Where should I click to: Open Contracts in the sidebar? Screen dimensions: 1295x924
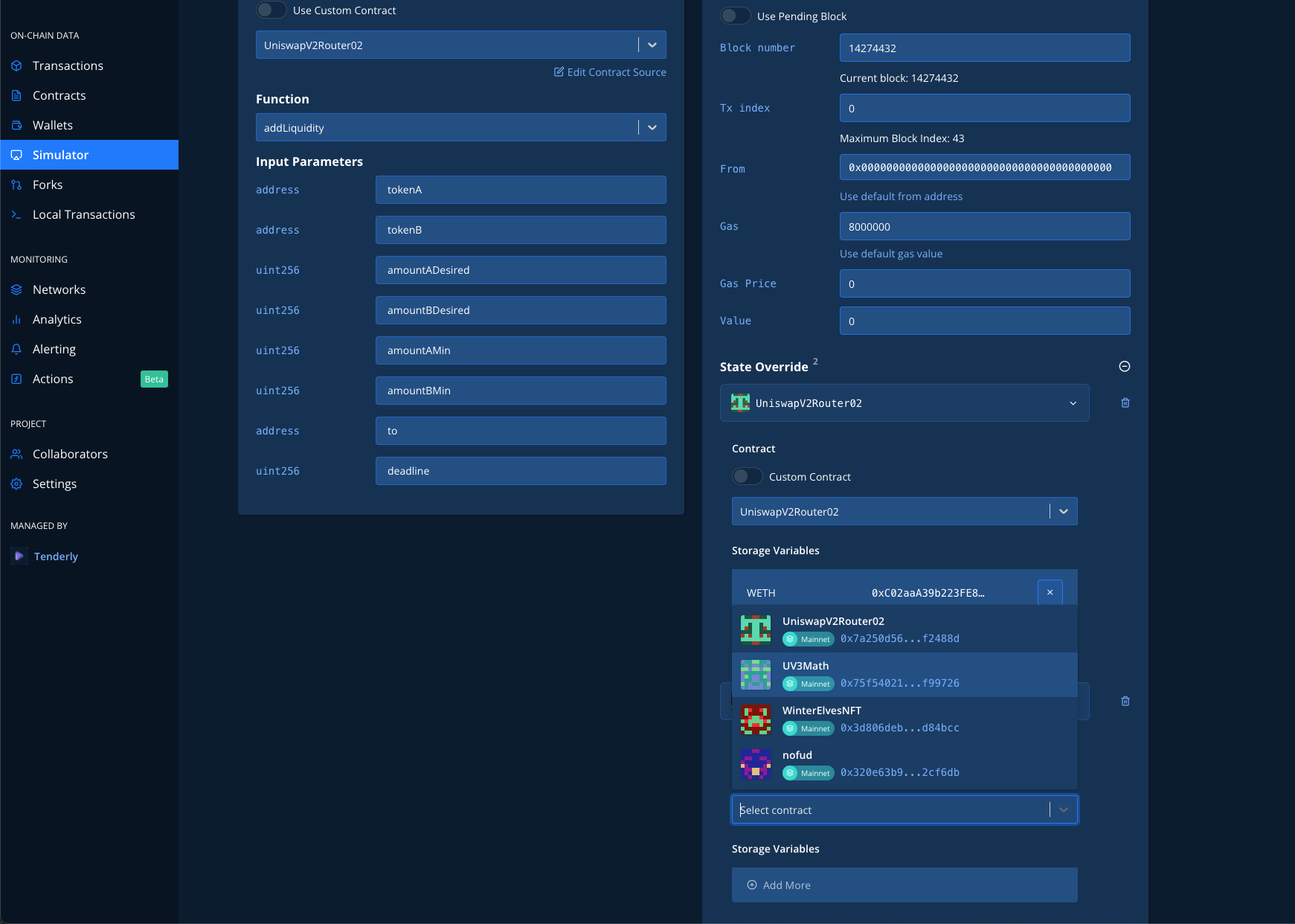coord(89,95)
